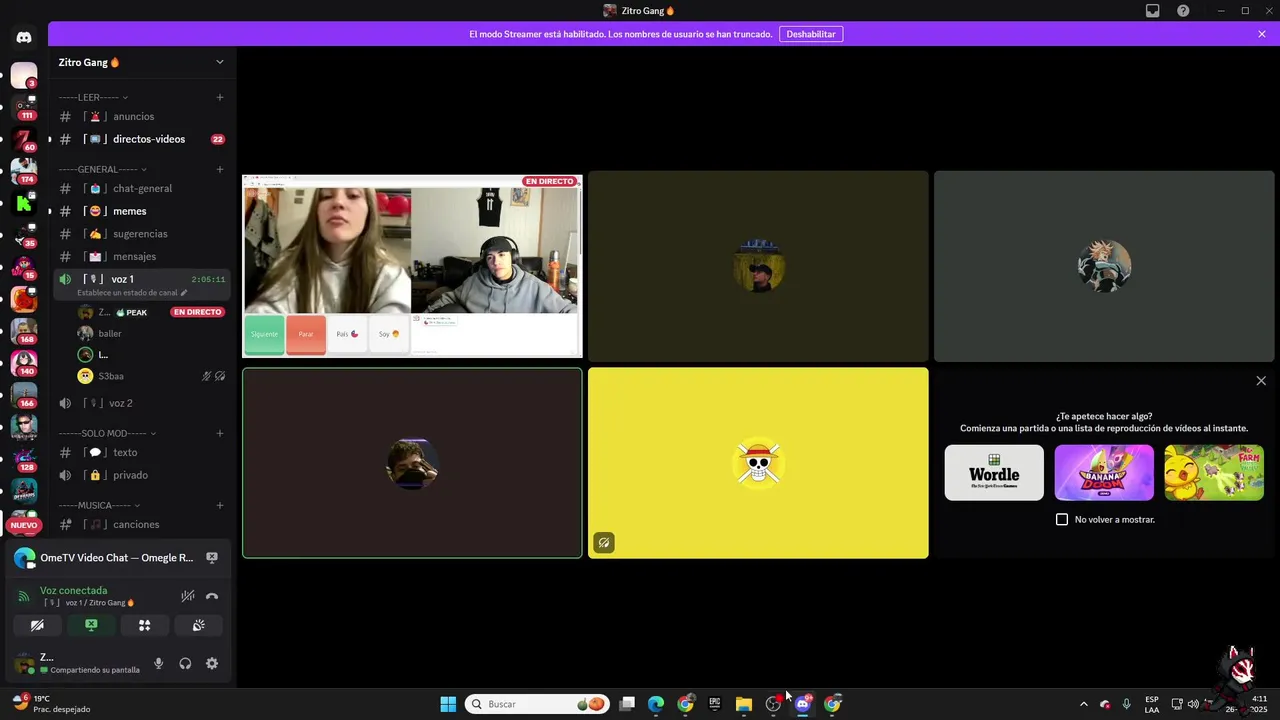Open the texto channel
1280x720 pixels.
(x=142, y=452)
